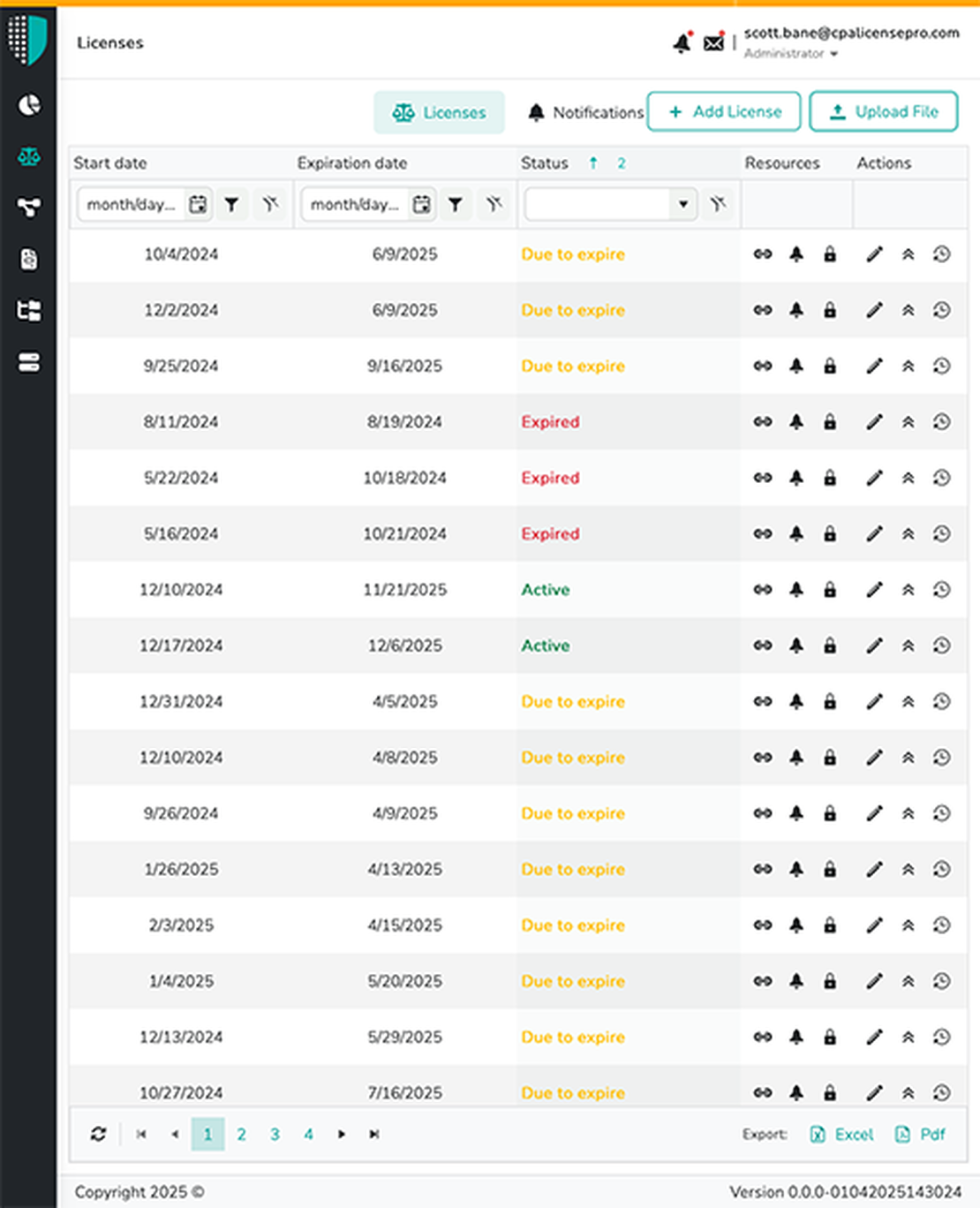Click bell icon for 2/3/2025 row
Screen dimensions: 980x1208
click(x=796, y=925)
